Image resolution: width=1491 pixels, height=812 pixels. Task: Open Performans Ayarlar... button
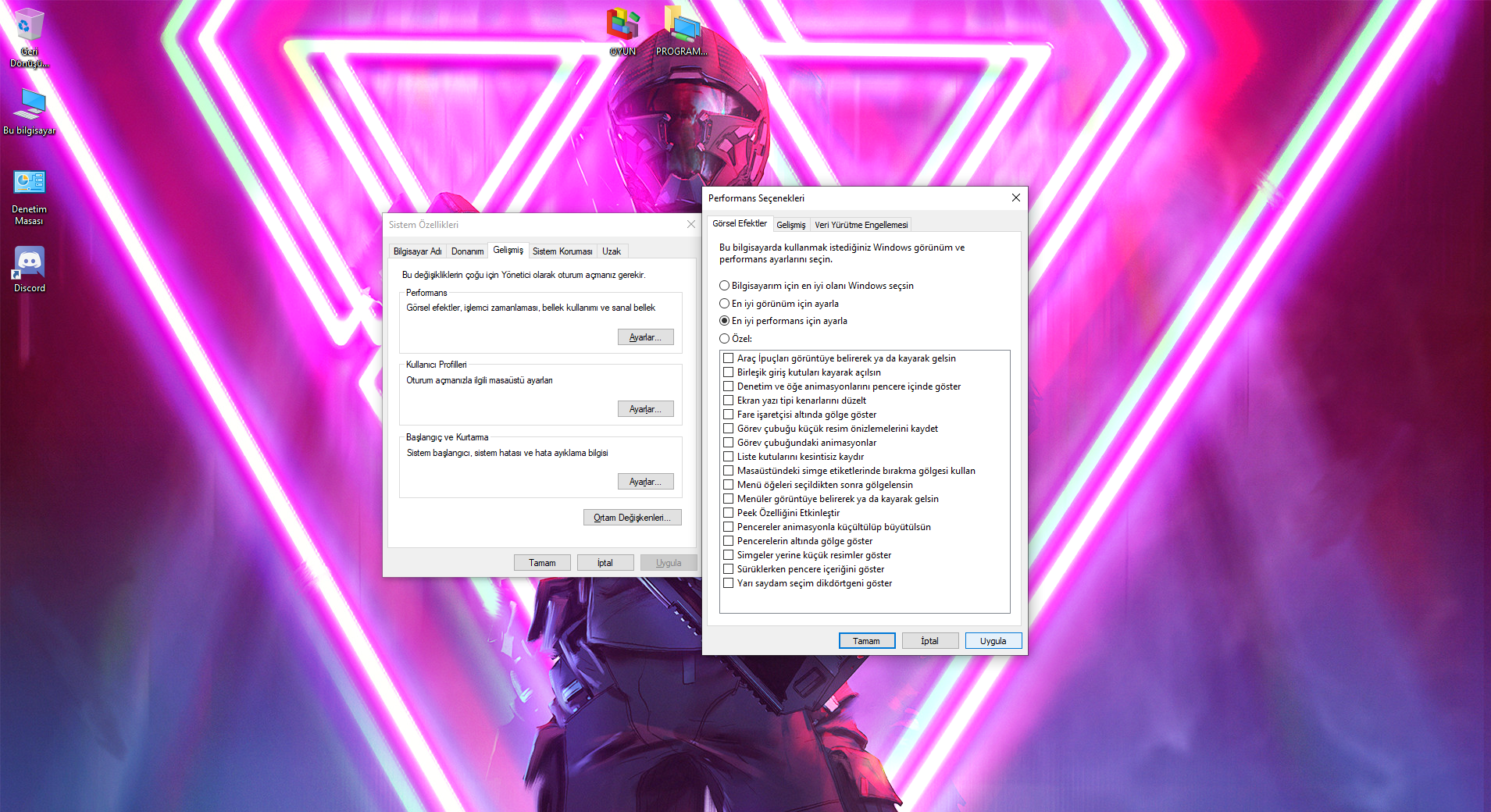pos(646,337)
